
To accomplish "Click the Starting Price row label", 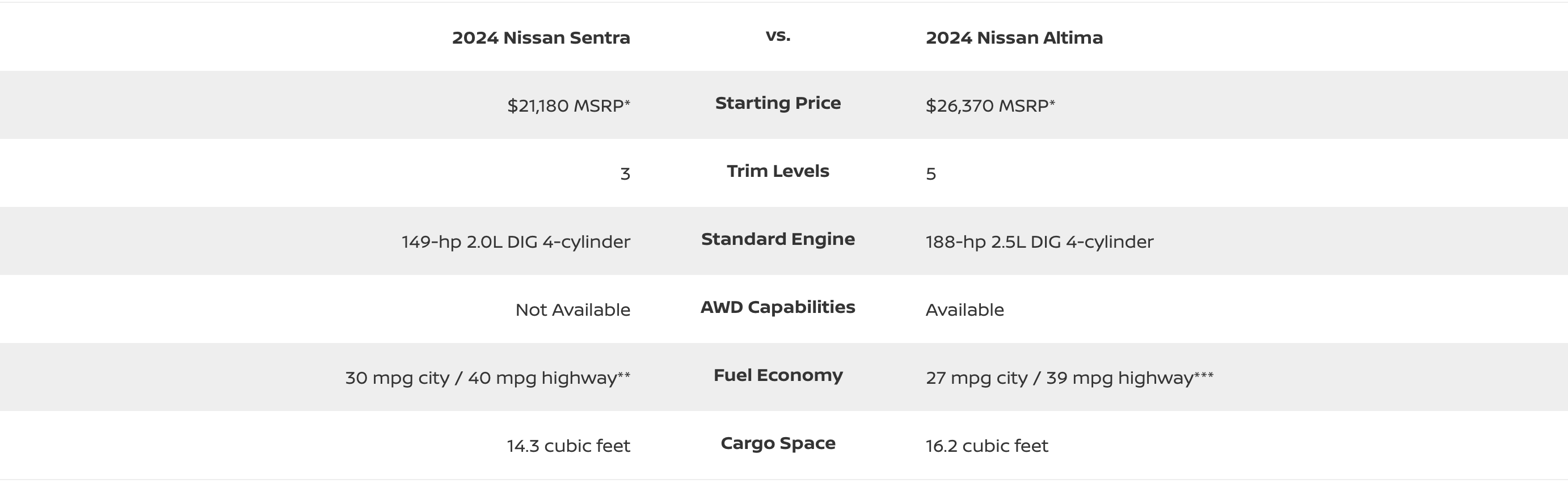I will pyautogui.click(x=778, y=103).
